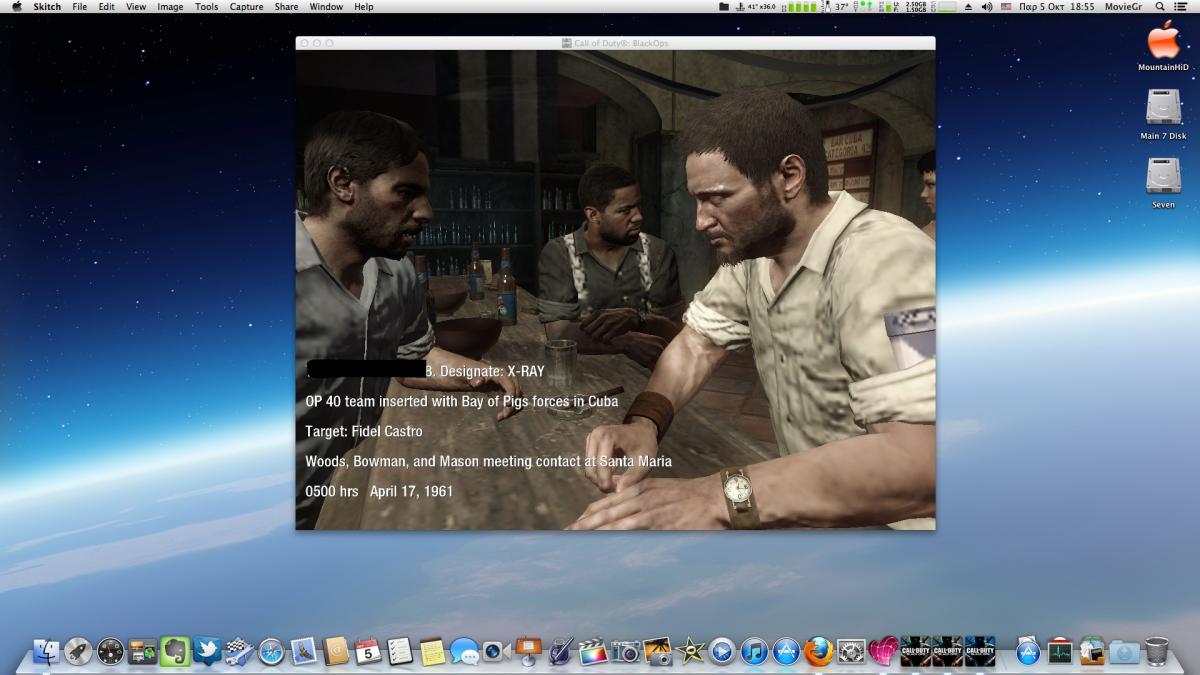The width and height of the screenshot is (1200, 675).
Task: Open Keynote podium icon in dock
Action: (529, 652)
